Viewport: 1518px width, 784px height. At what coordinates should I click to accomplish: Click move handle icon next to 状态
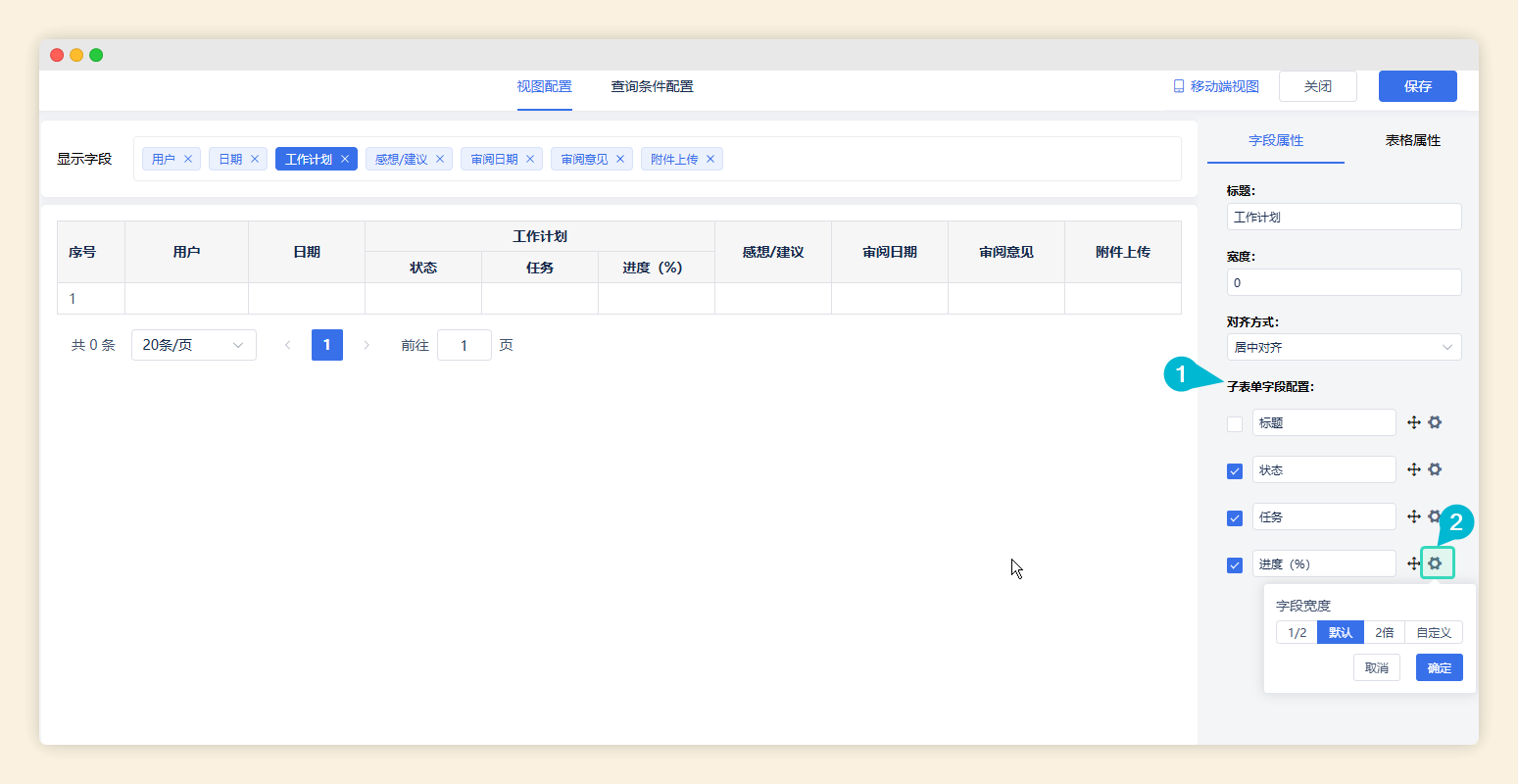tap(1413, 468)
